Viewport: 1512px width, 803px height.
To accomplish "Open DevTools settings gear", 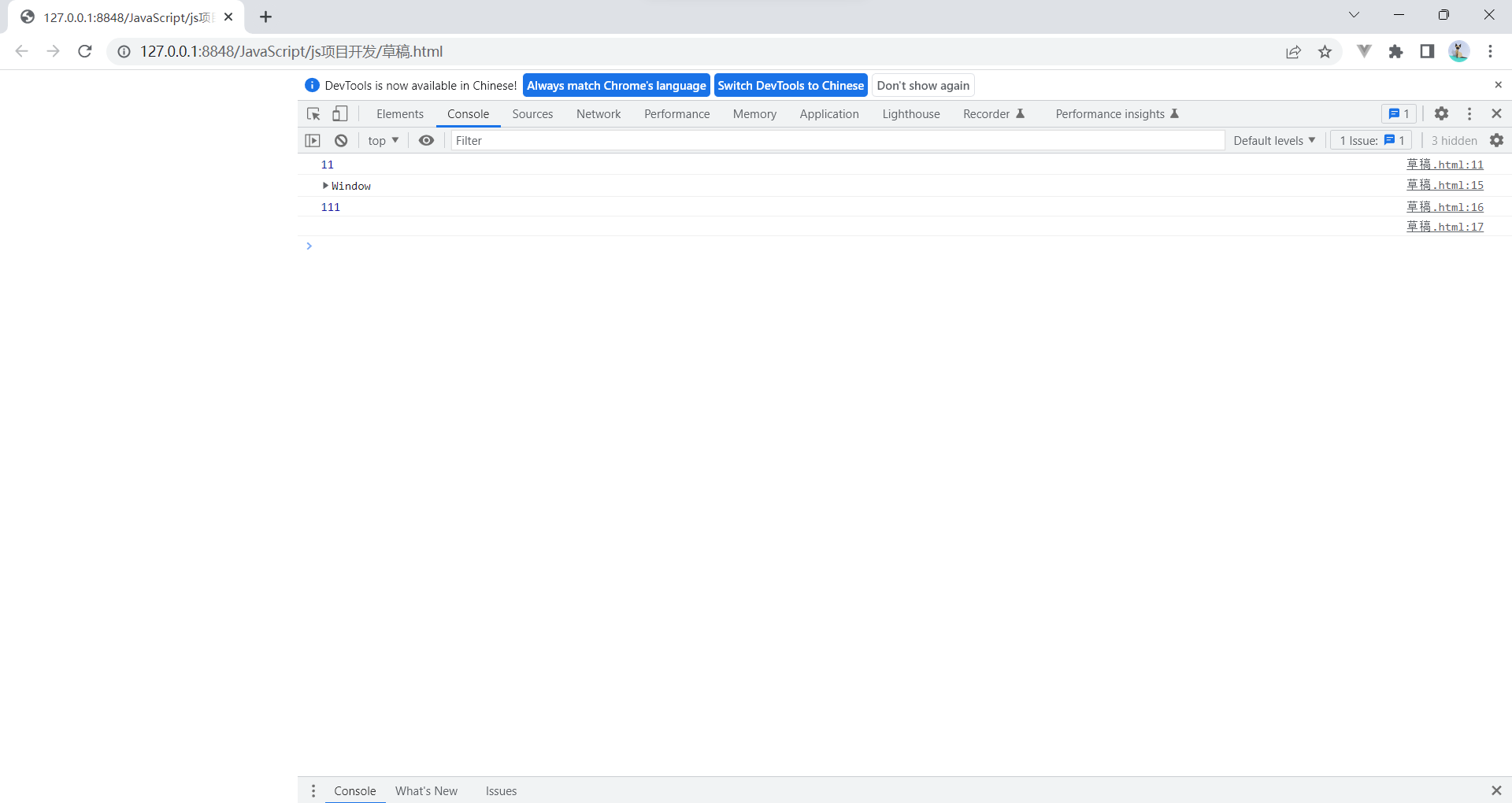I will pos(1441,113).
